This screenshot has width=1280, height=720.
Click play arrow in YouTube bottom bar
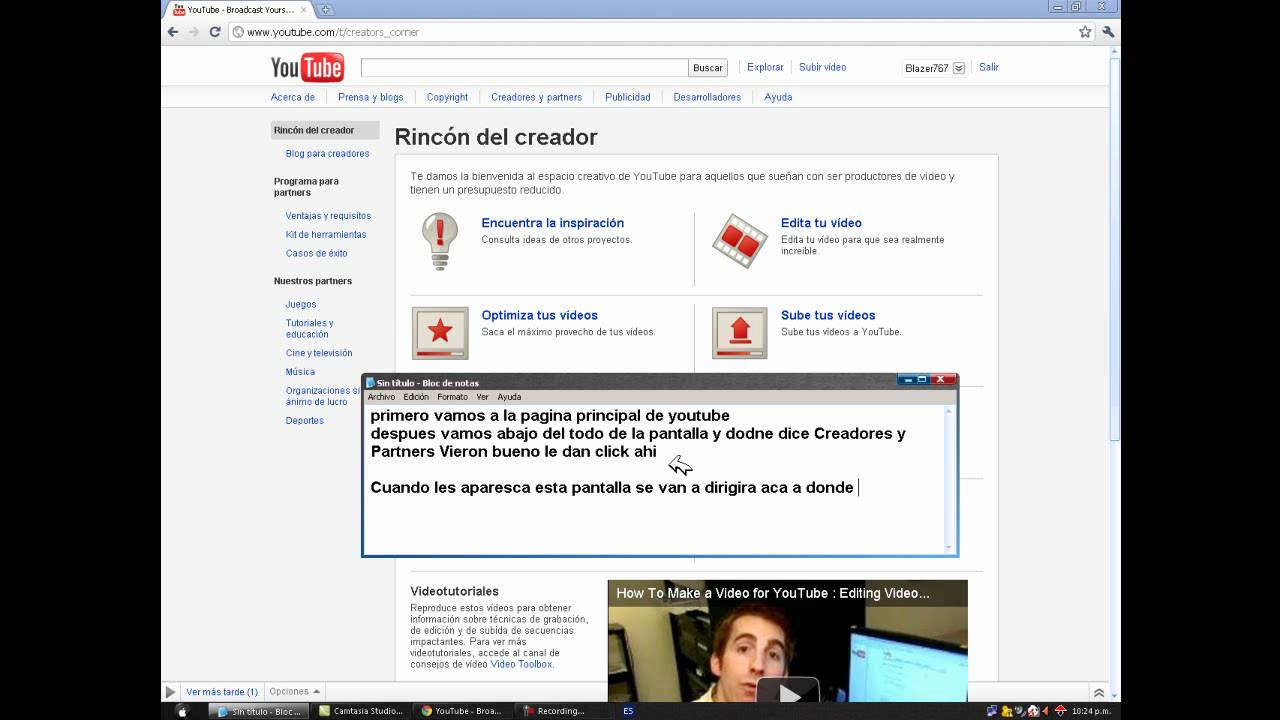(x=170, y=692)
